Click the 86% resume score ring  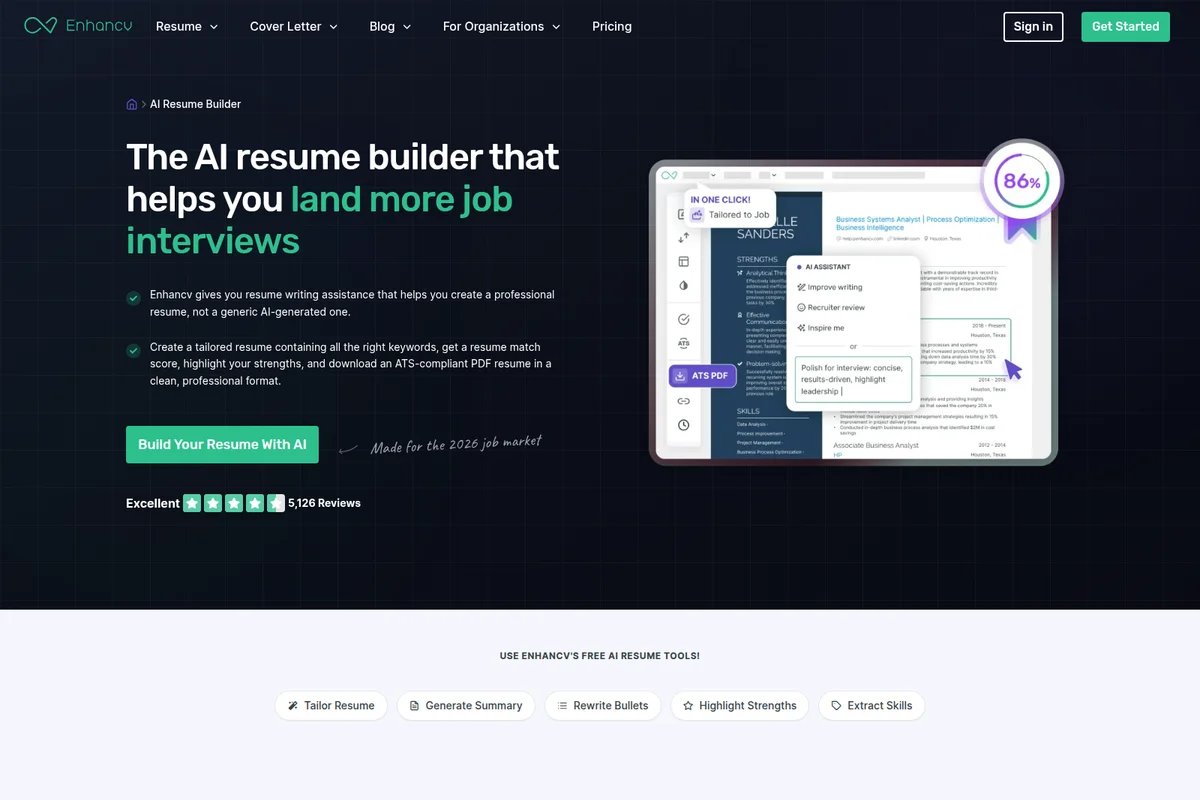point(1021,182)
